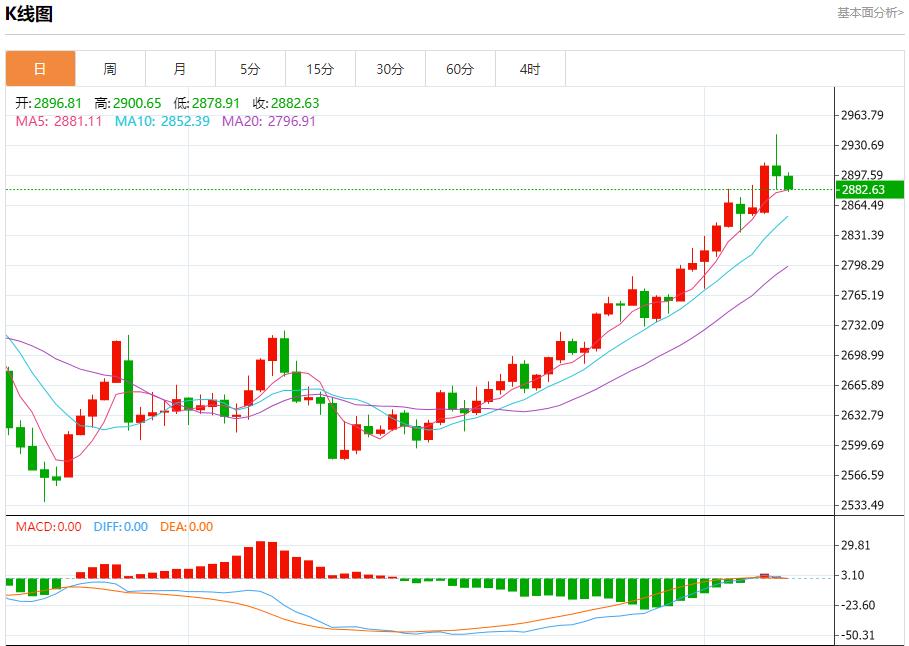This screenshot has height=646, width=909.
Task: Show the 30分 interval chart
Action: [x=390, y=69]
